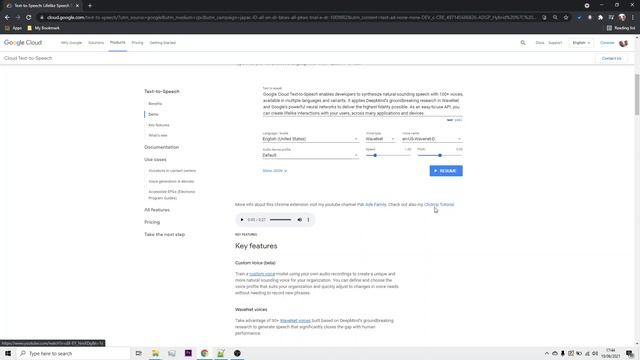The image size is (640, 360).
Task: Bookmark this page with star icon
Action: [x=566, y=18]
